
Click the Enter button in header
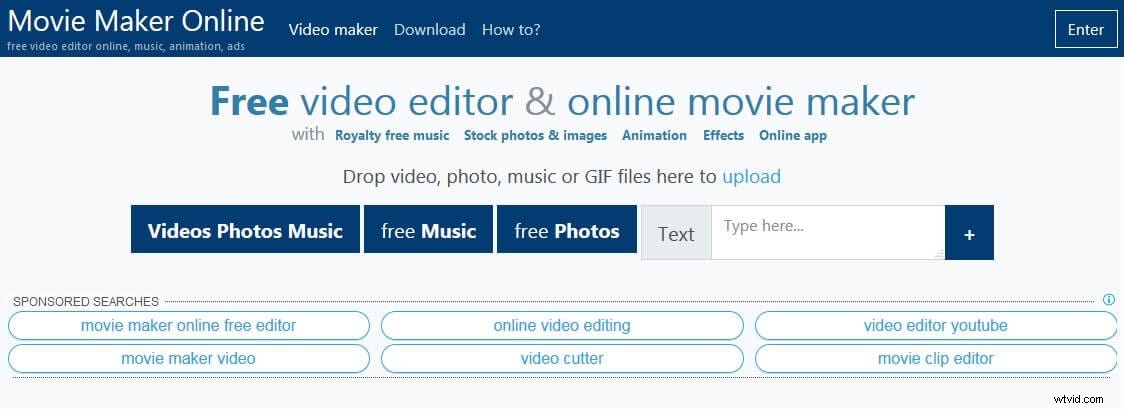pos(1085,29)
